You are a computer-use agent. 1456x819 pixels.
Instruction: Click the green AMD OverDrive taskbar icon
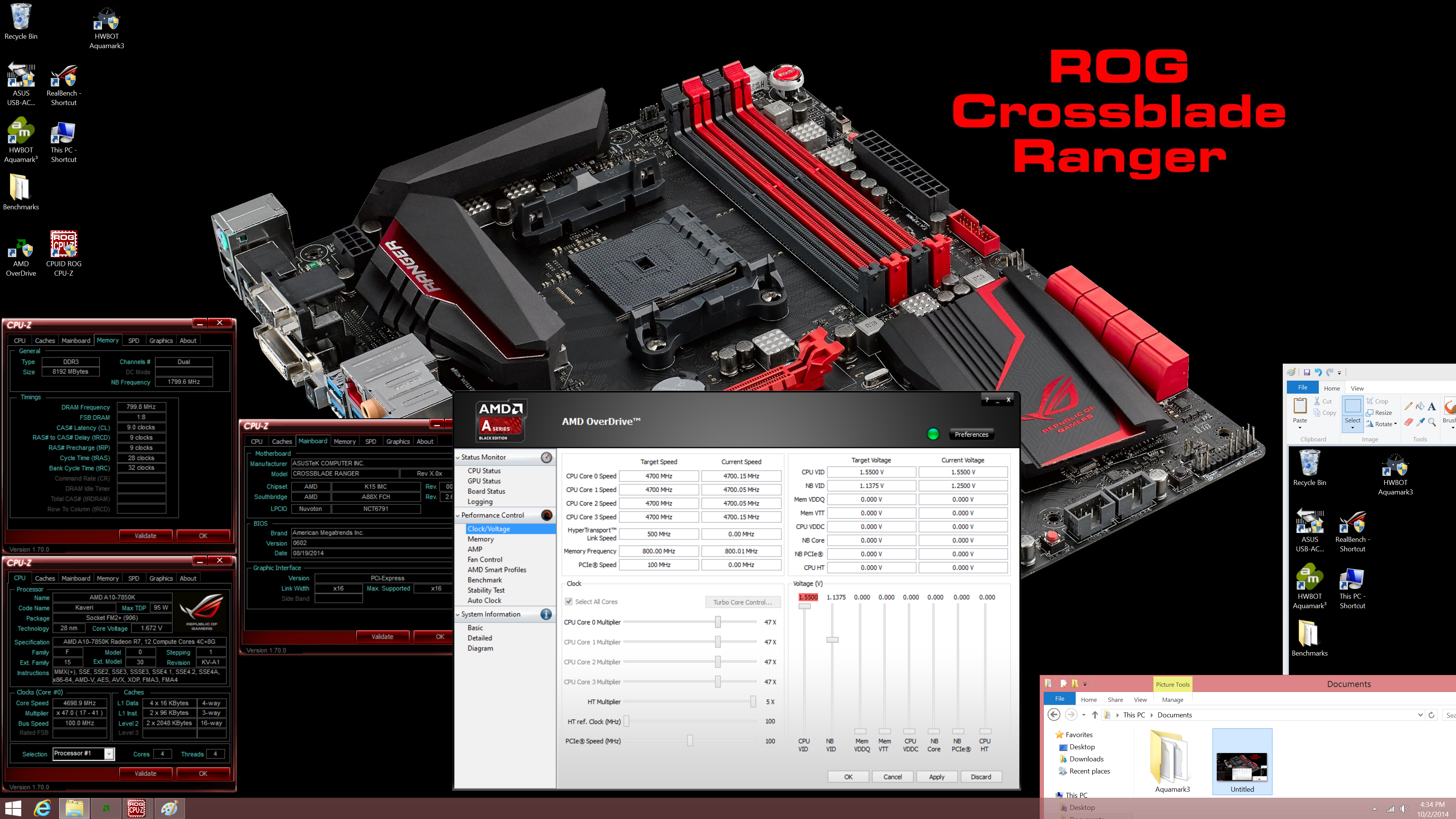(x=106, y=808)
